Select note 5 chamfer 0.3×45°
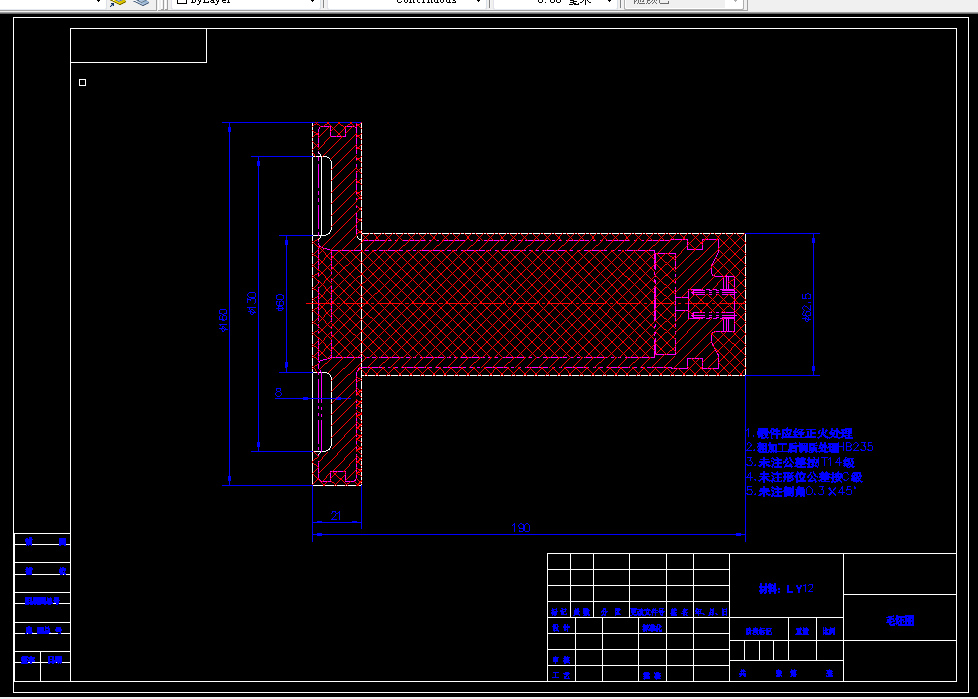The width and height of the screenshot is (978, 699). click(801, 491)
